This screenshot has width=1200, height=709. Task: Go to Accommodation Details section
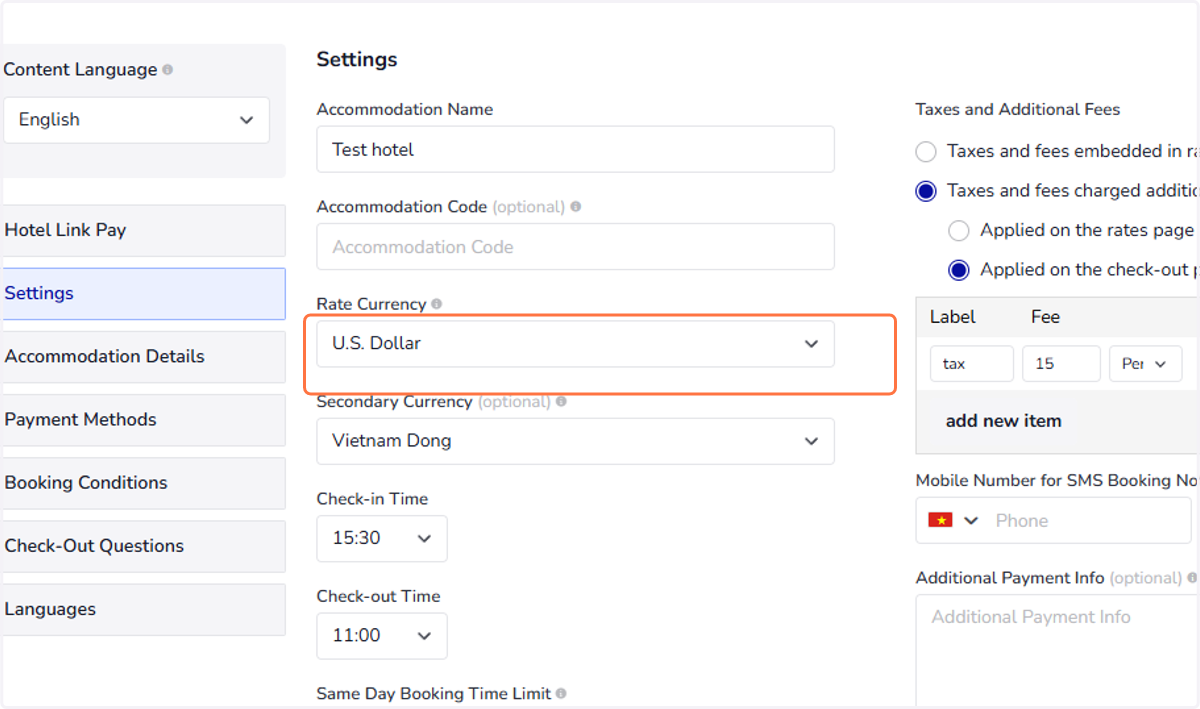(x=144, y=357)
